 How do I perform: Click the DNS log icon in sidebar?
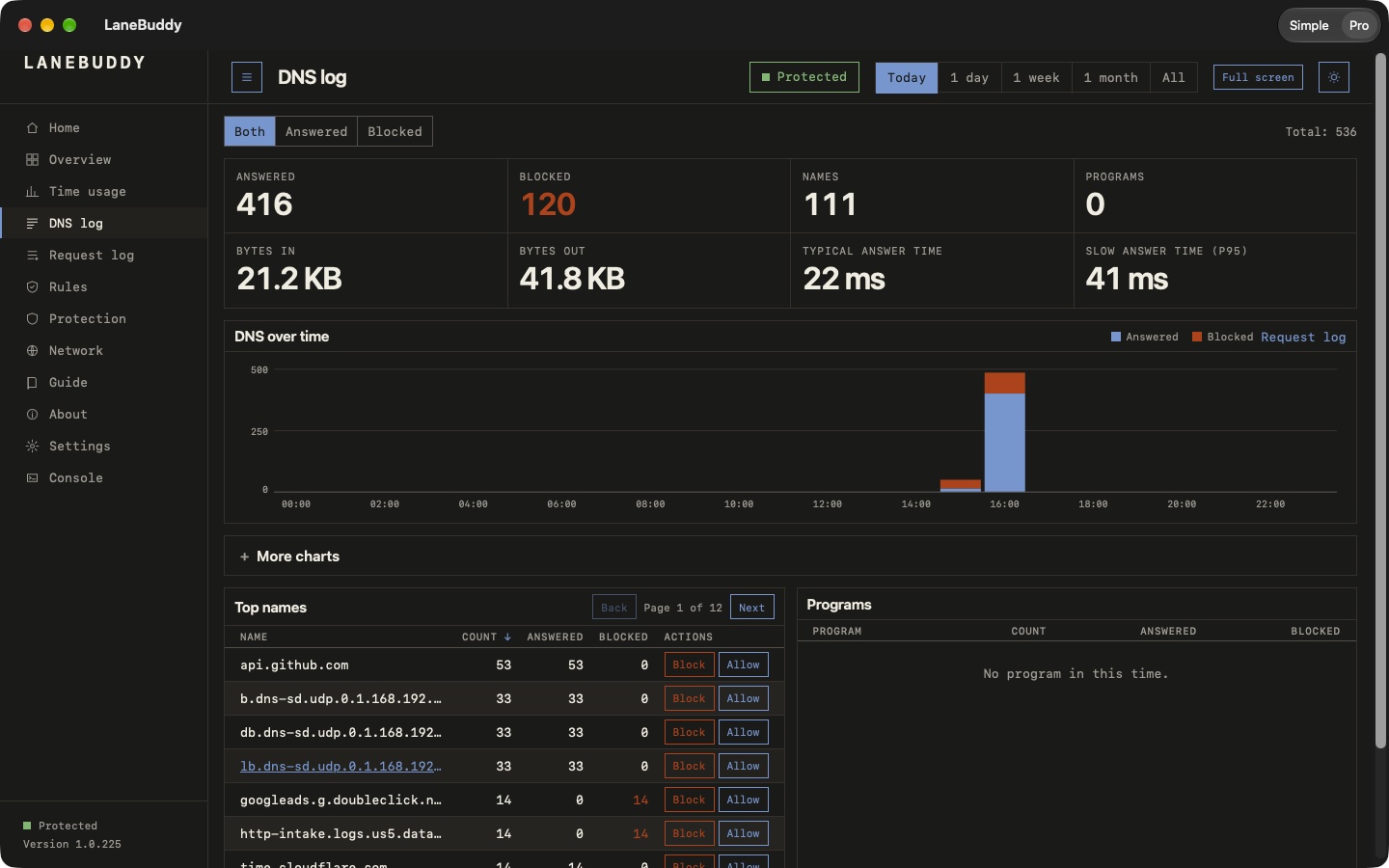(32, 223)
